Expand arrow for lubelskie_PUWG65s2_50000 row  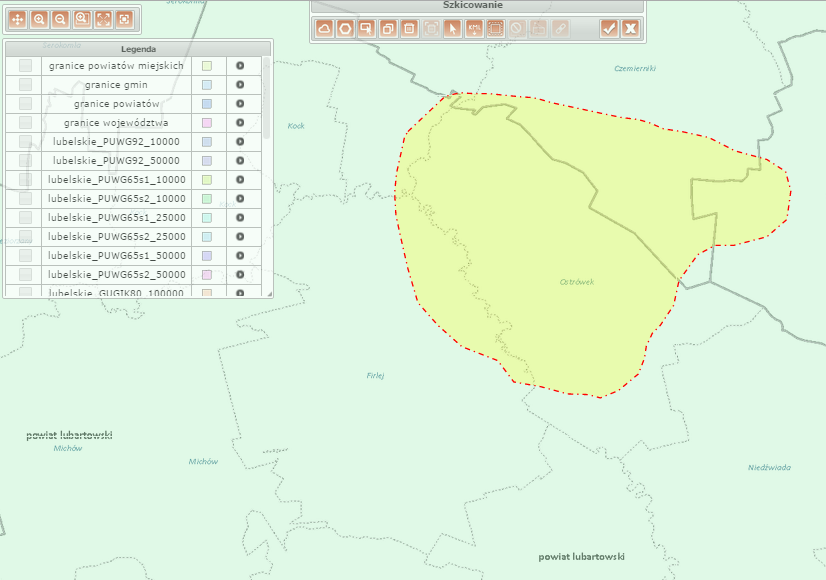pos(240,274)
